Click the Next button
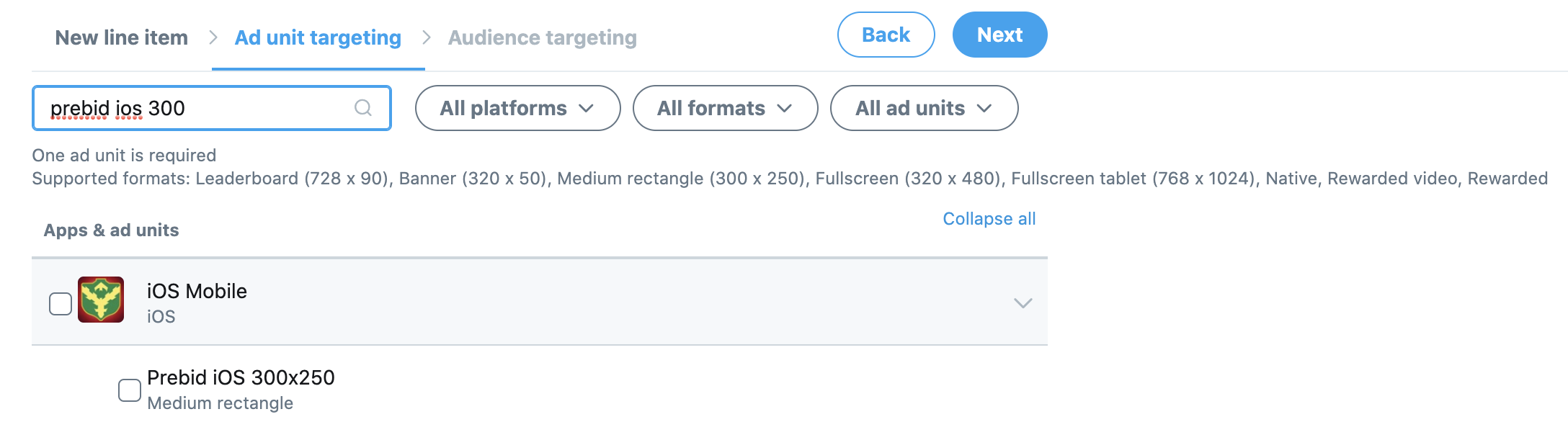Viewport: 1568px width, 422px height. click(999, 35)
